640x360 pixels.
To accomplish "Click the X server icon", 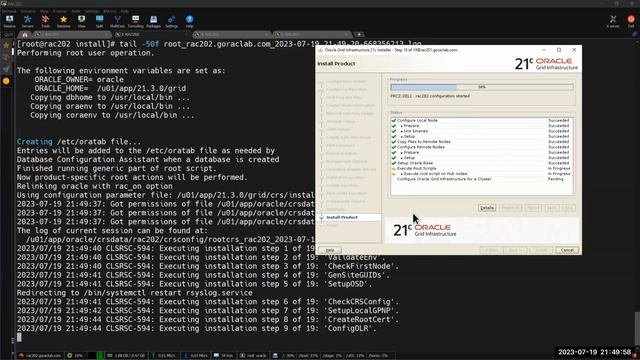I will (x=613, y=21).
